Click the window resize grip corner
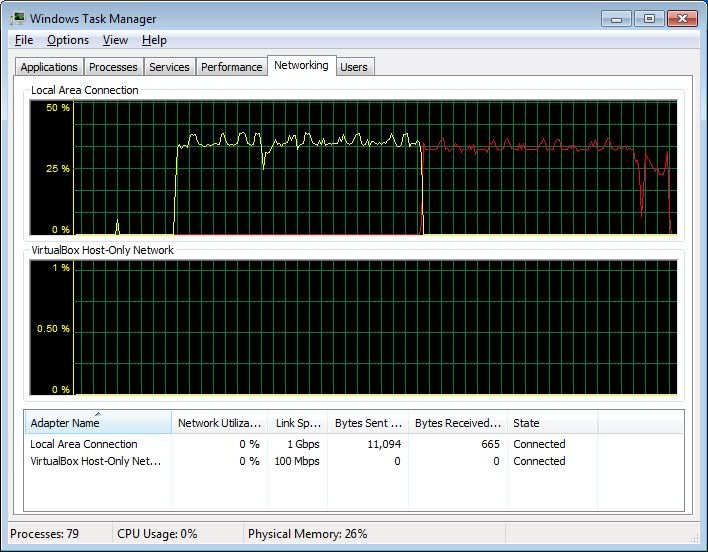 [x=694, y=538]
